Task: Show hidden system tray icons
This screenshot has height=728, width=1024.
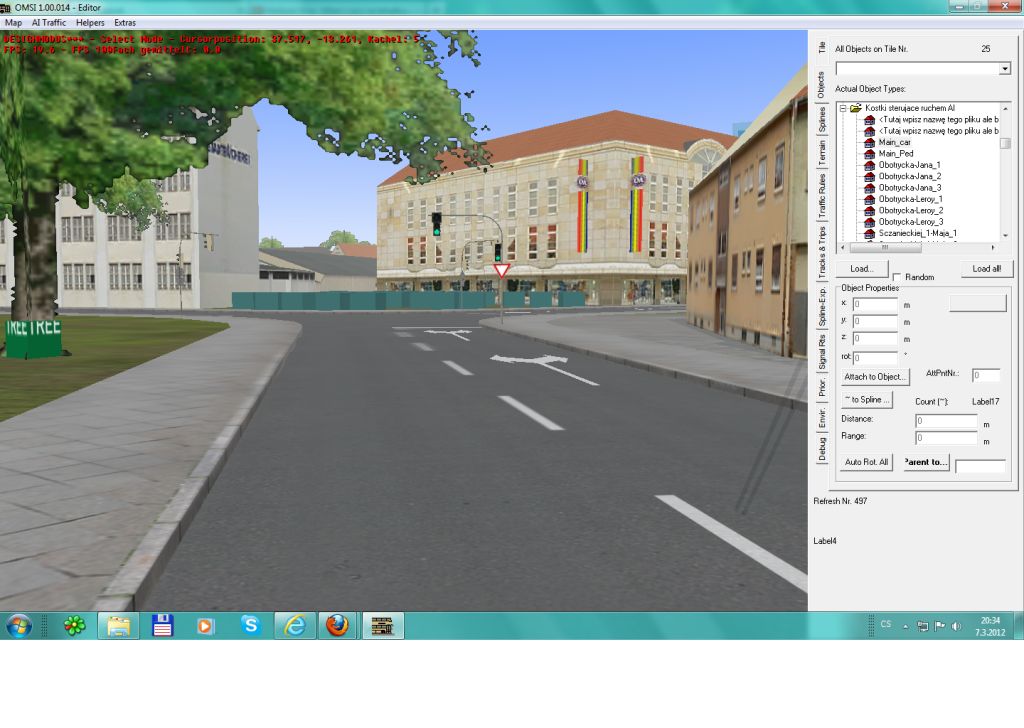Action: pyautogui.click(x=906, y=627)
